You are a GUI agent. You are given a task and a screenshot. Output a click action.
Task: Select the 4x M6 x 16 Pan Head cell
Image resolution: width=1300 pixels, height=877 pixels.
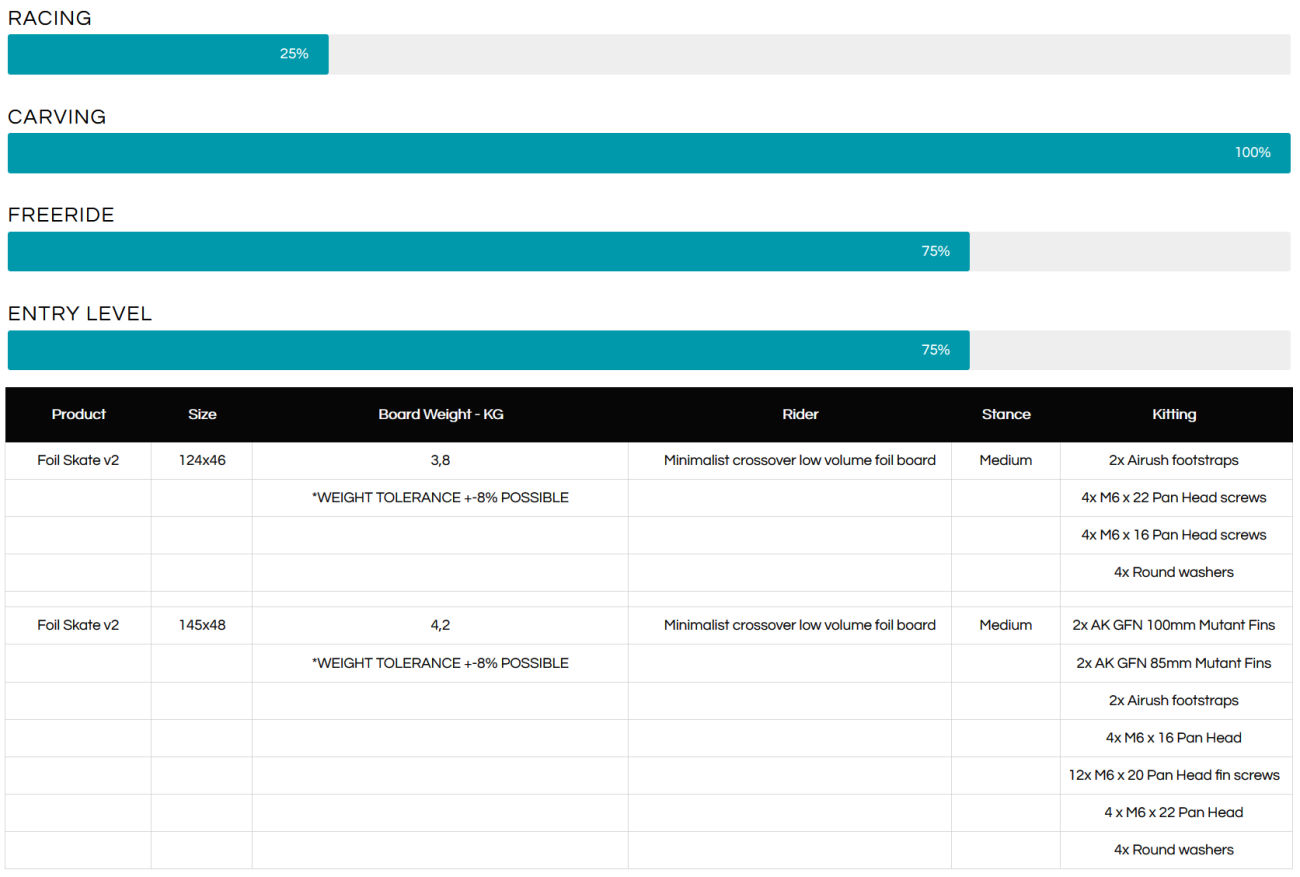pyautogui.click(x=1174, y=738)
